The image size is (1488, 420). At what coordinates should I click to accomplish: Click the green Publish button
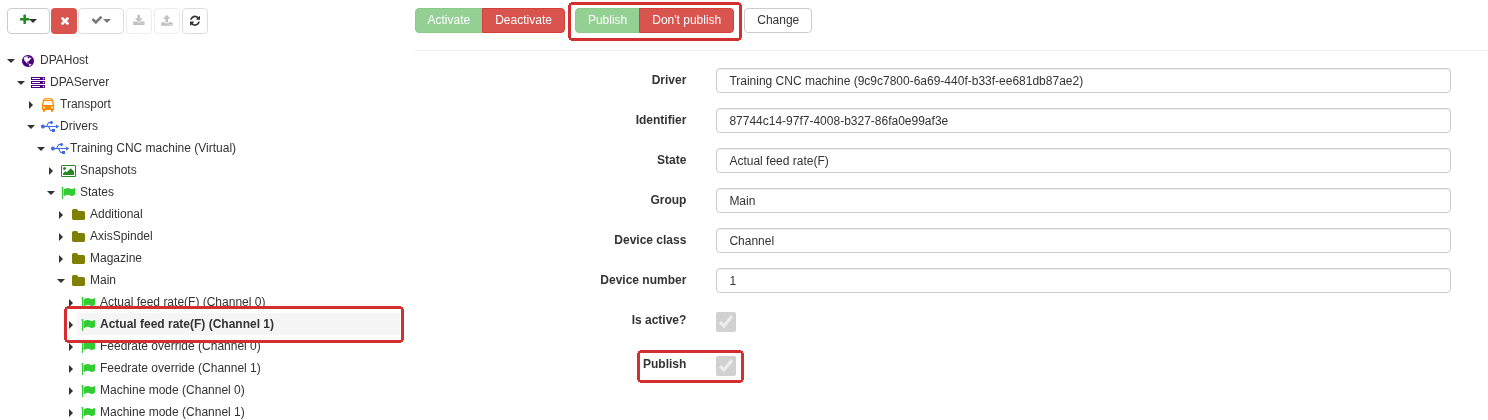607,20
